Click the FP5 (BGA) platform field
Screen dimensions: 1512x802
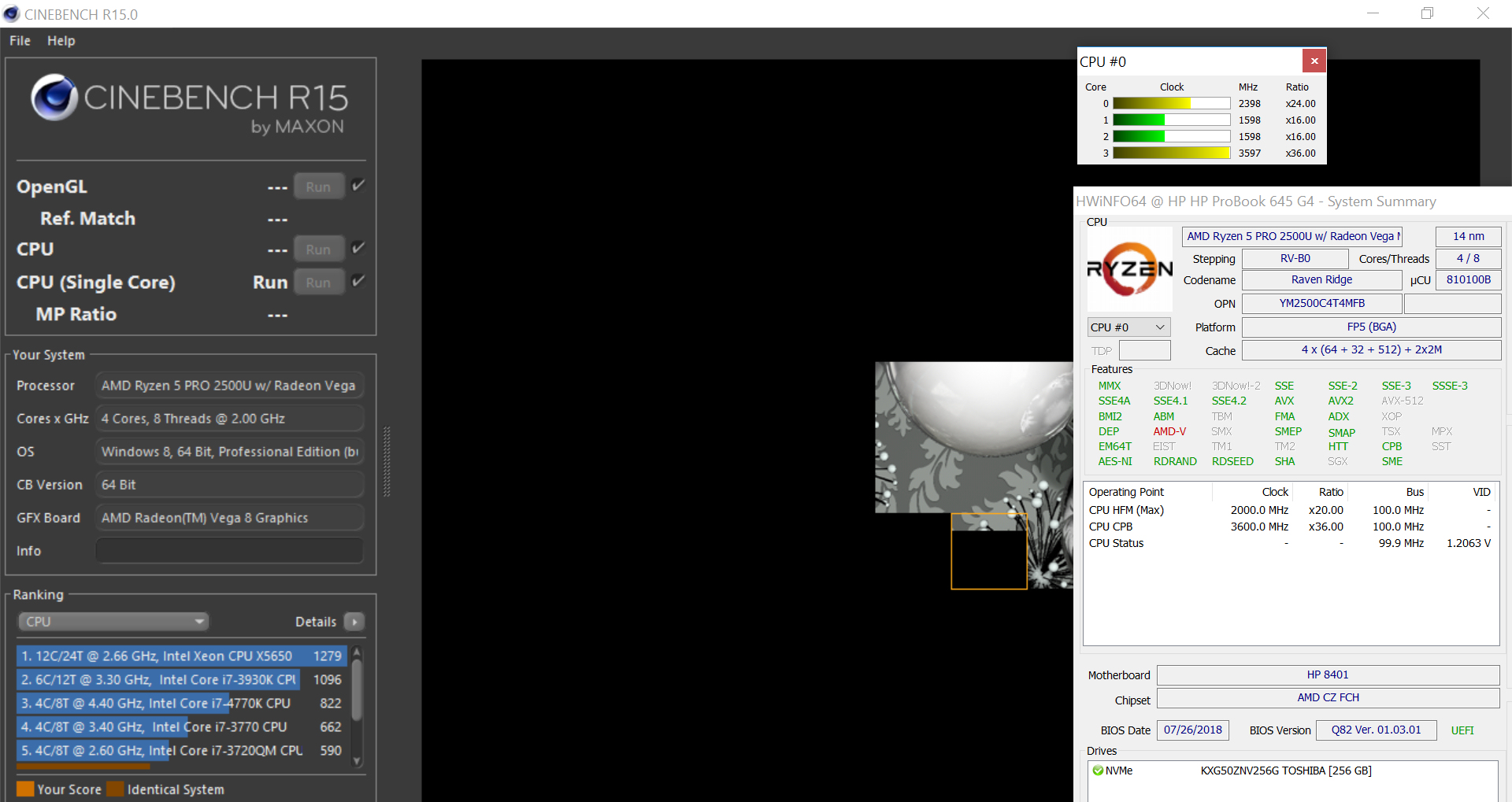pyautogui.click(x=1371, y=327)
